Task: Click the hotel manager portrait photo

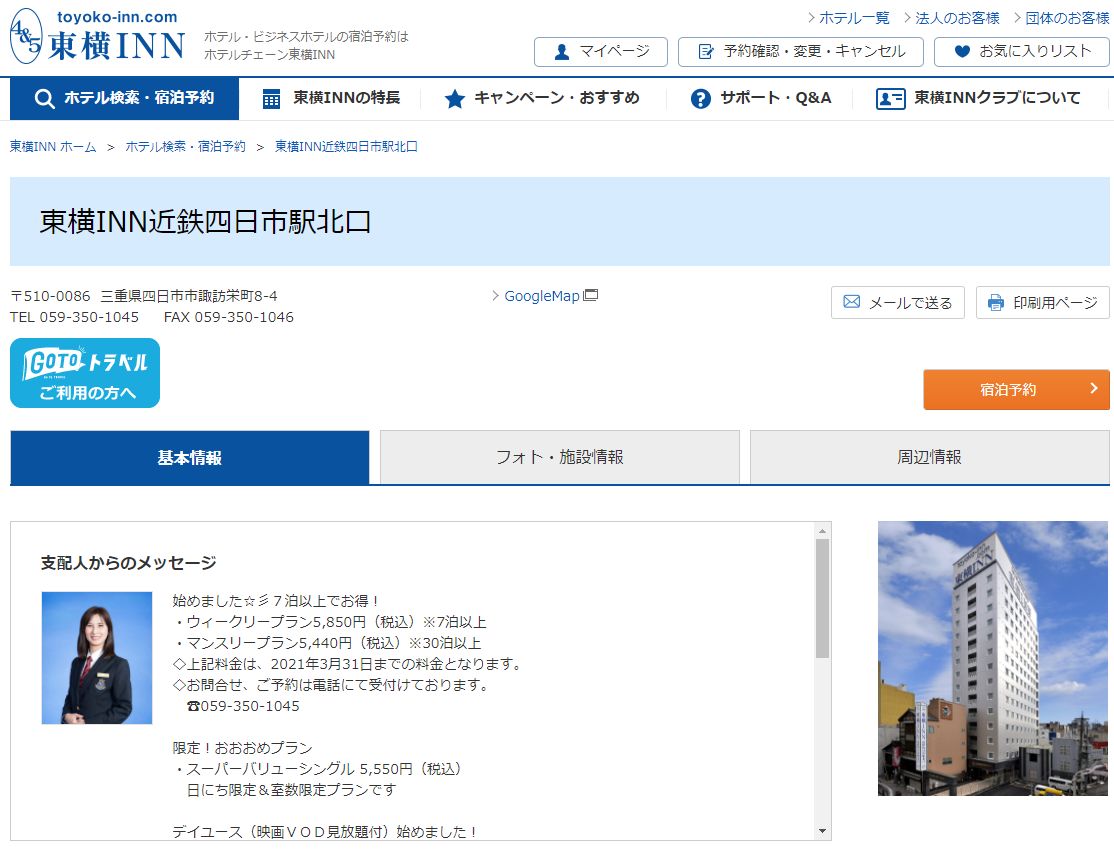Action: [97, 658]
